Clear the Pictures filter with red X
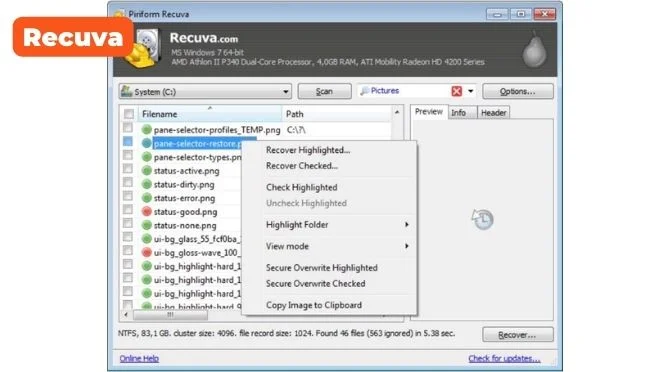The width and height of the screenshot is (670, 372). pos(456,91)
